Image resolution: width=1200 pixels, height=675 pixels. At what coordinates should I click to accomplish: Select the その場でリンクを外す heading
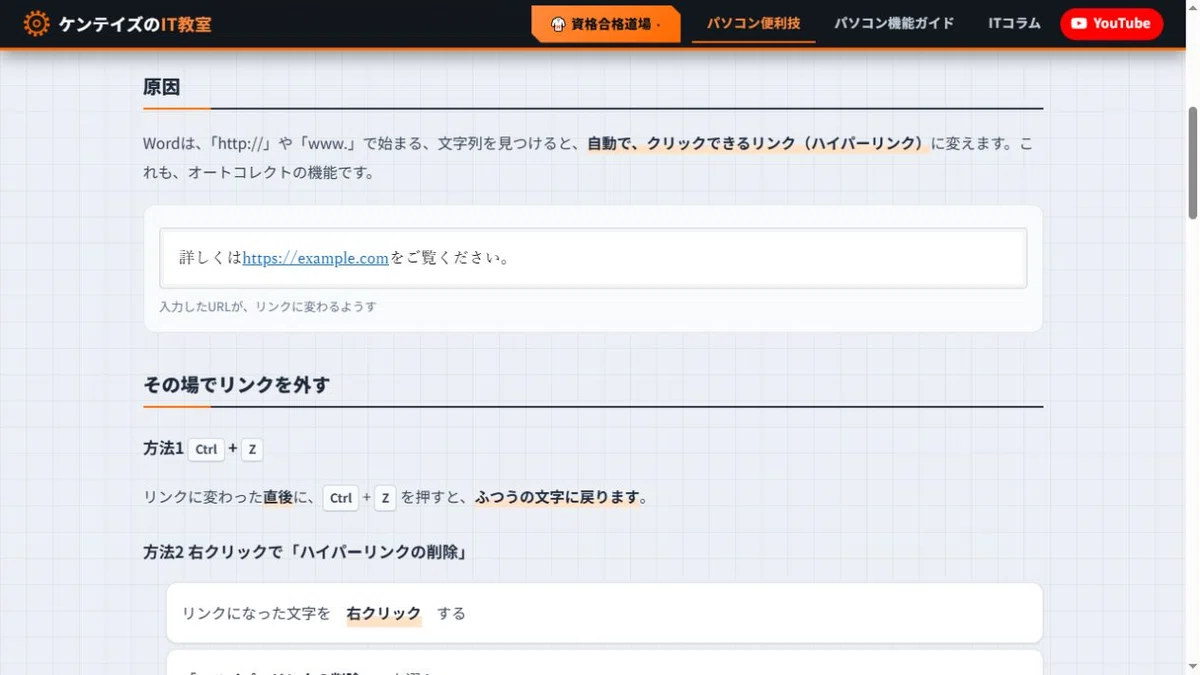pos(236,385)
